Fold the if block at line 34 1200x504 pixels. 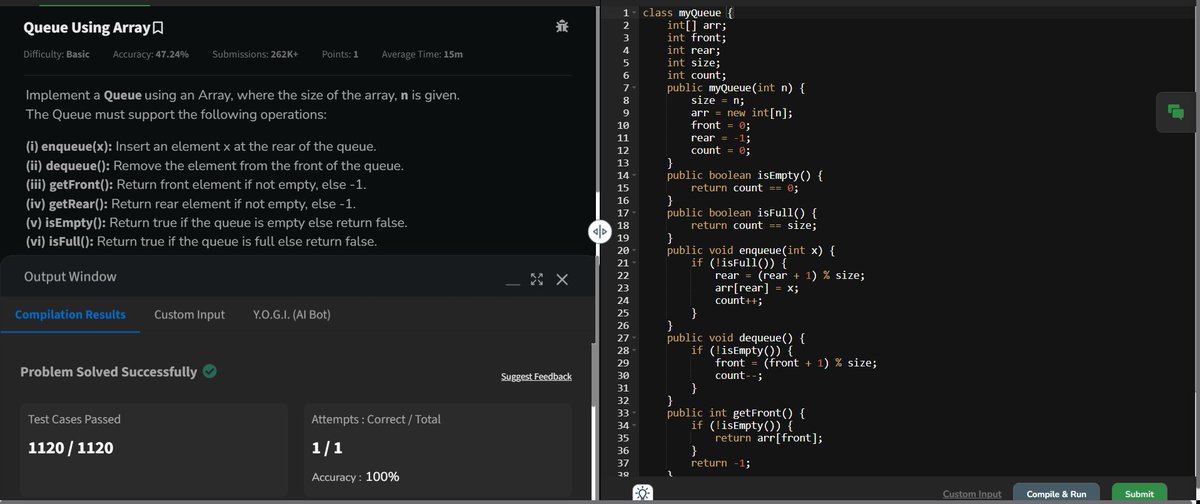pyautogui.click(x=634, y=425)
